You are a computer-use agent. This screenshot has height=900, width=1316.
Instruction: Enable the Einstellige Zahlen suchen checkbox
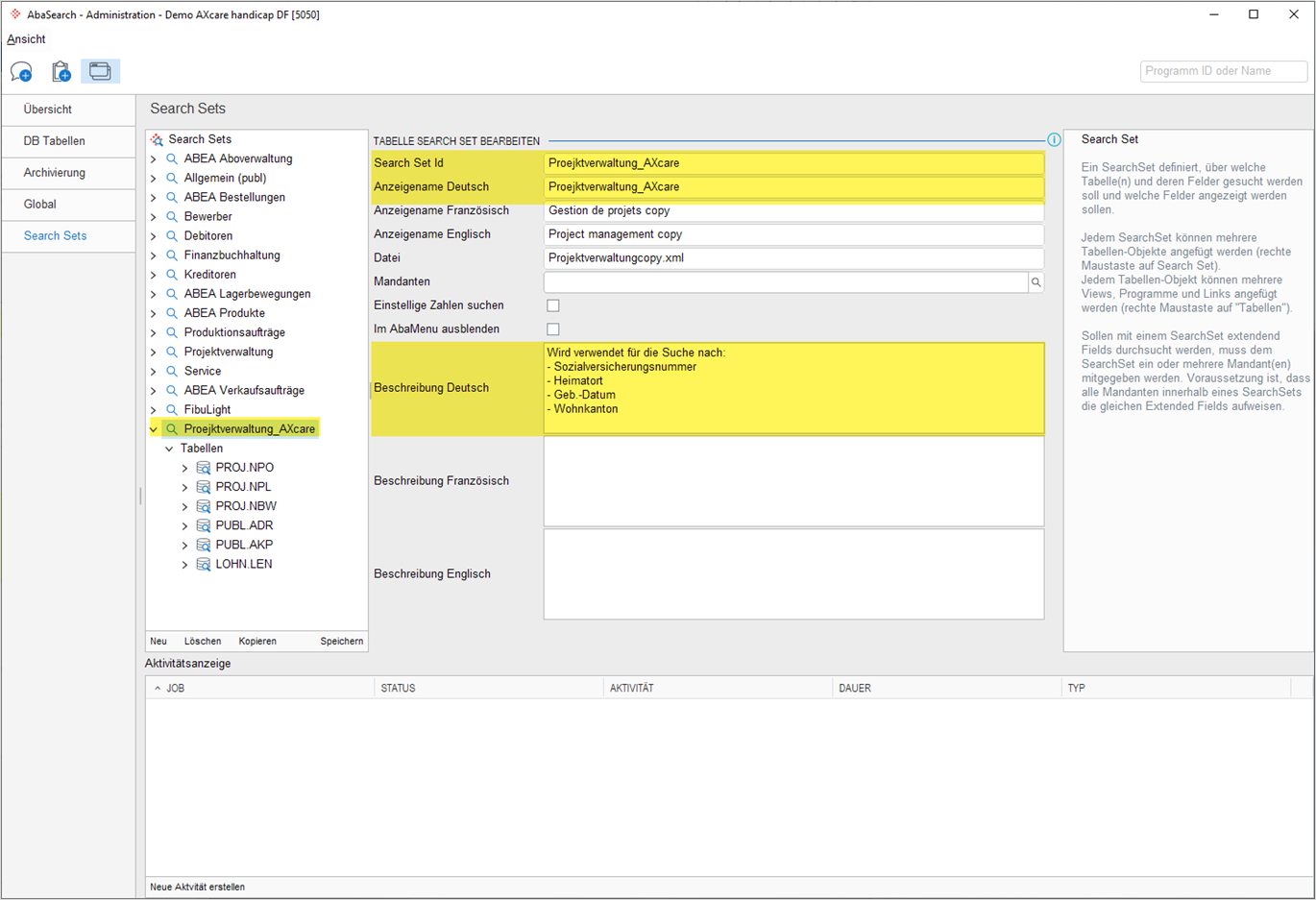tap(553, 305)
